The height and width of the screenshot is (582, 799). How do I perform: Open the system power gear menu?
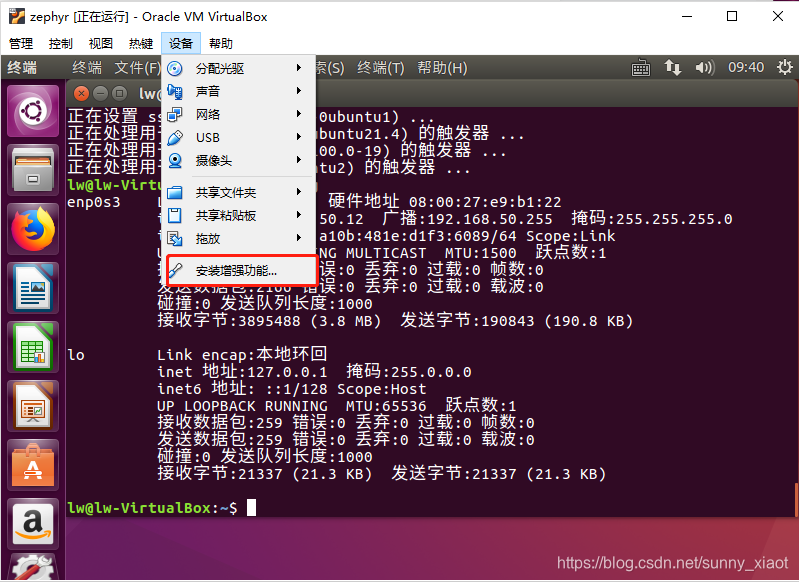click(784, 67)
